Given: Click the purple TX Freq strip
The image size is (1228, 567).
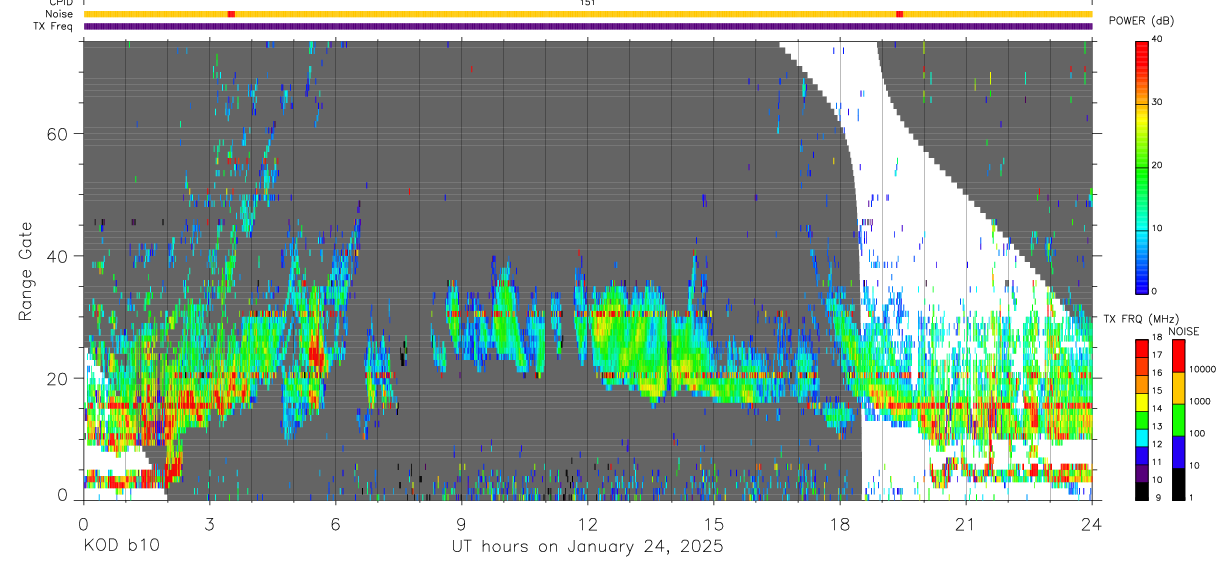Looking at the screenshot, I should click(x=588, y=26).
